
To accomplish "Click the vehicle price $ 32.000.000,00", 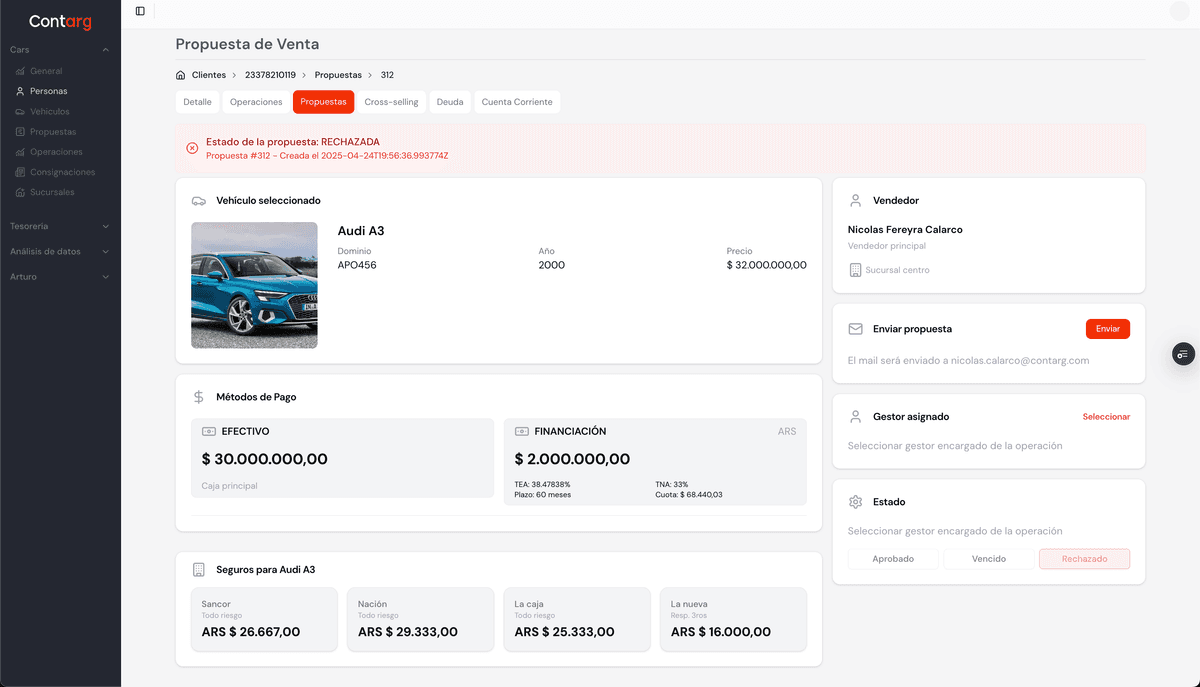I will [766, 265].
